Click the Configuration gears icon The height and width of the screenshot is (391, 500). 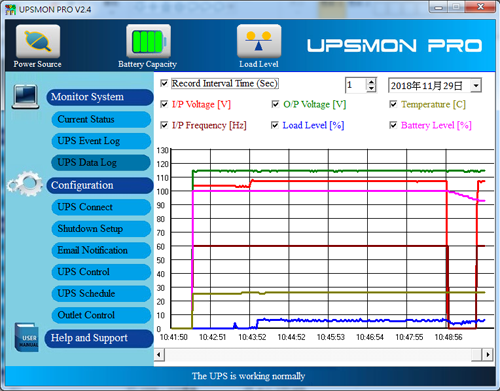tap(25, 183)
